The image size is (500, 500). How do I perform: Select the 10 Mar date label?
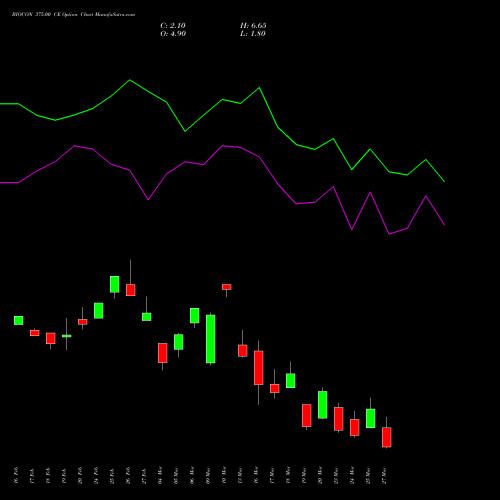224,475
